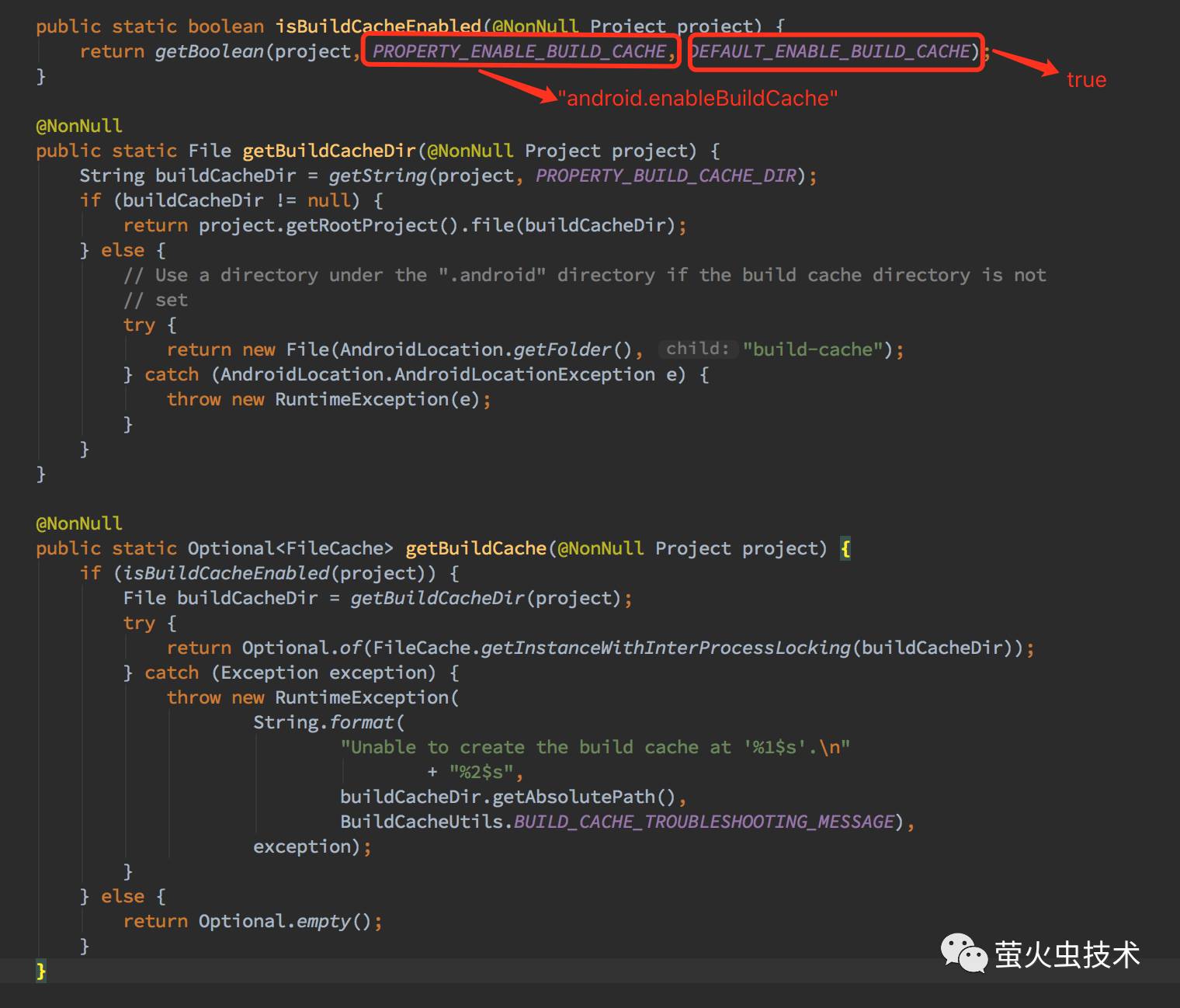Click the comment starting '// Use a directory'
Image resolution: width=1180 pixels, height=1008 pixels.
pyautogui.click(x=585, y=275)
